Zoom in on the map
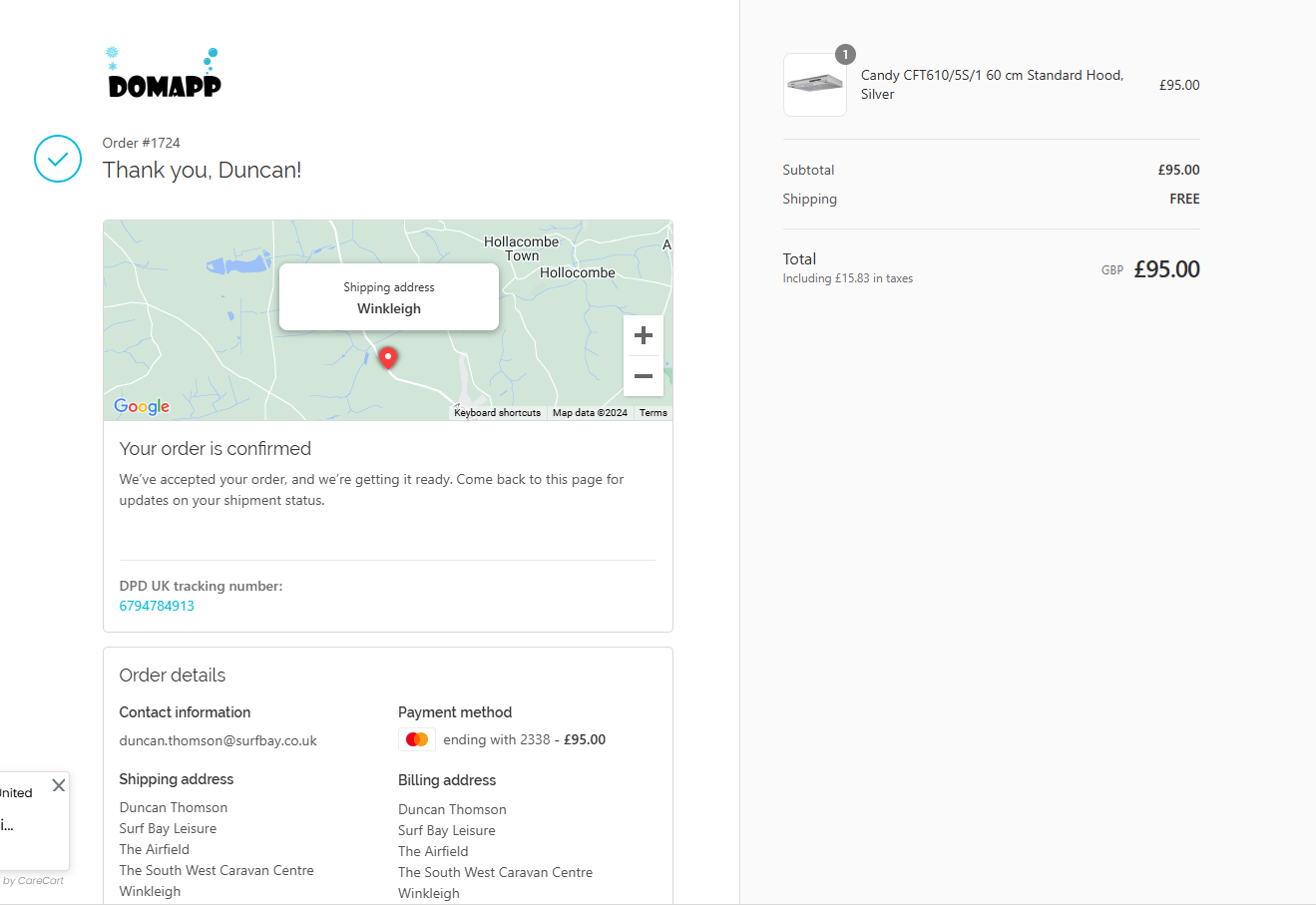Screen dimensions: 1316x905 point(644,335)
